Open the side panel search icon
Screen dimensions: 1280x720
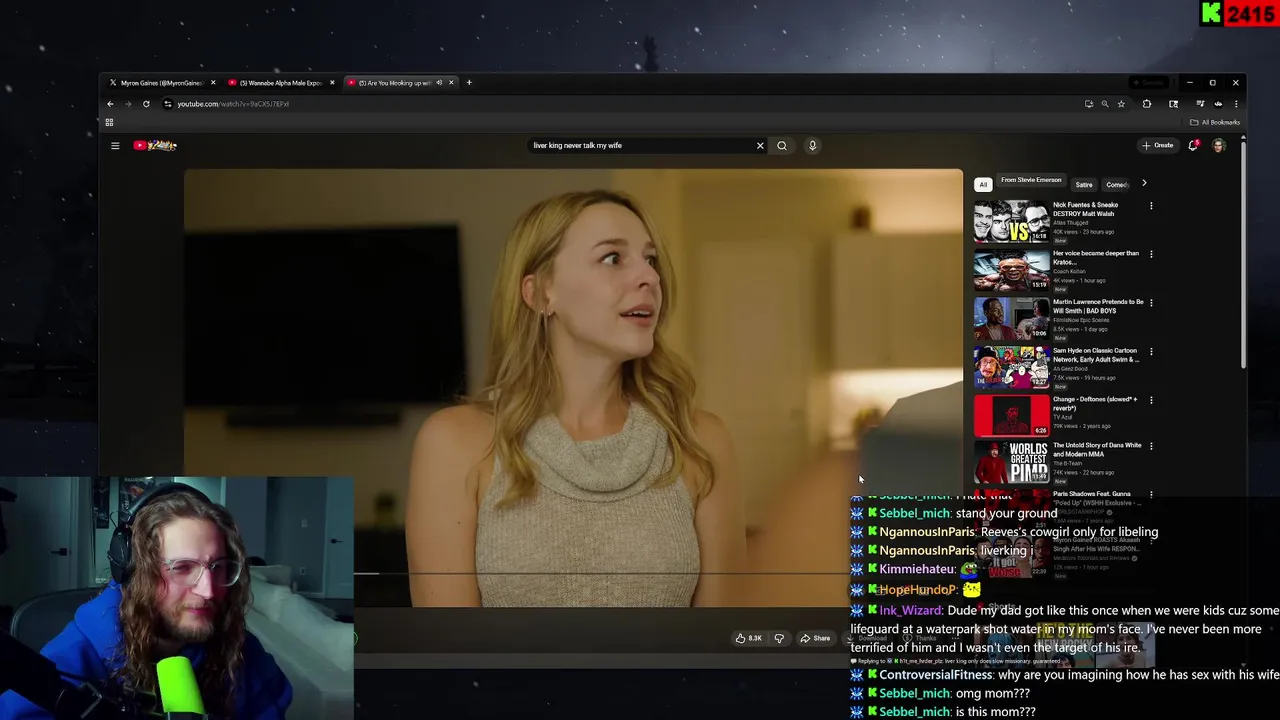tap(1173, 104)
